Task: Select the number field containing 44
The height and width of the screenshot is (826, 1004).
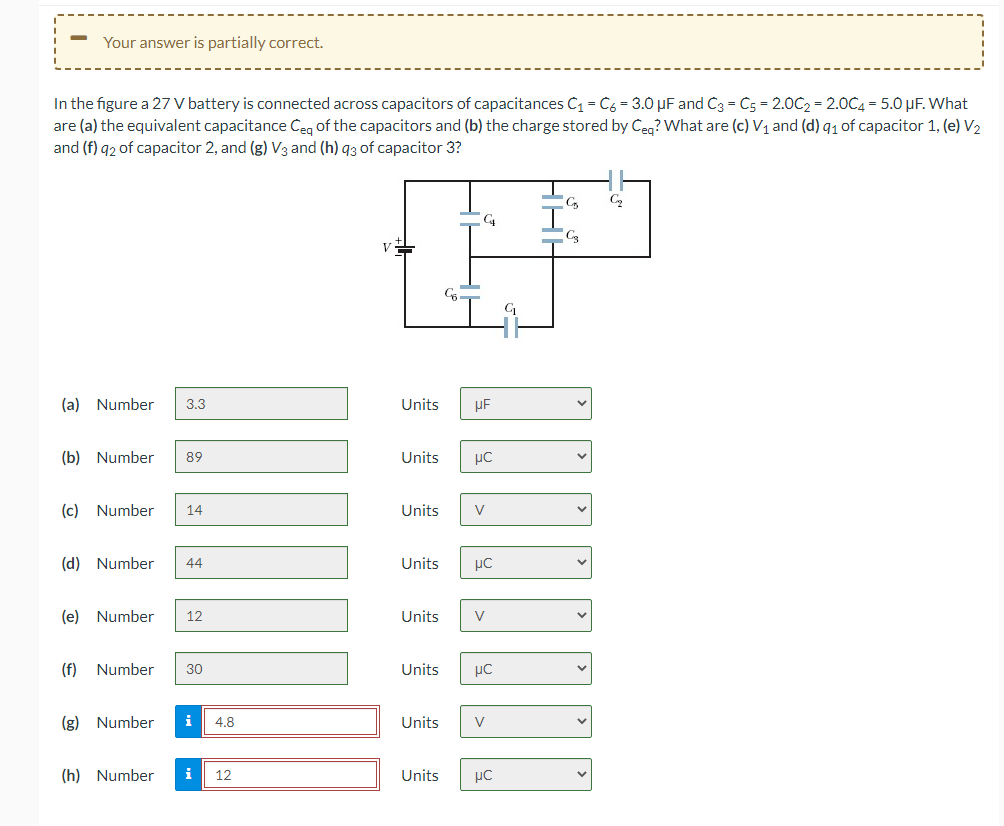Action: tap(261, 563)
